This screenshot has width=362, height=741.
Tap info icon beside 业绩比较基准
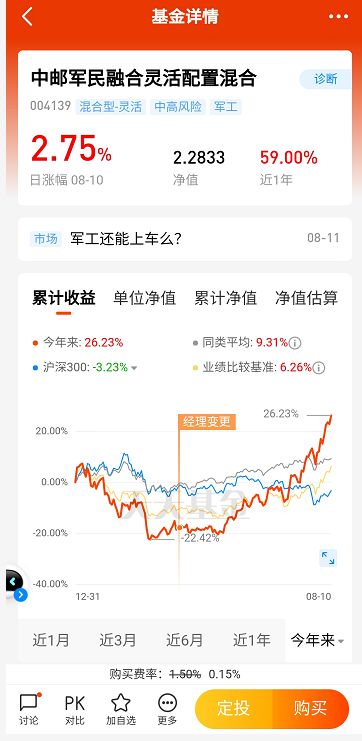click(x=319, y=367)
